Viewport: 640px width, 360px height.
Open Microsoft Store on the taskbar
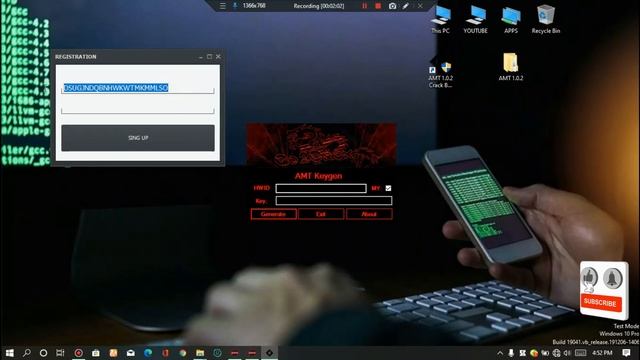96,353
